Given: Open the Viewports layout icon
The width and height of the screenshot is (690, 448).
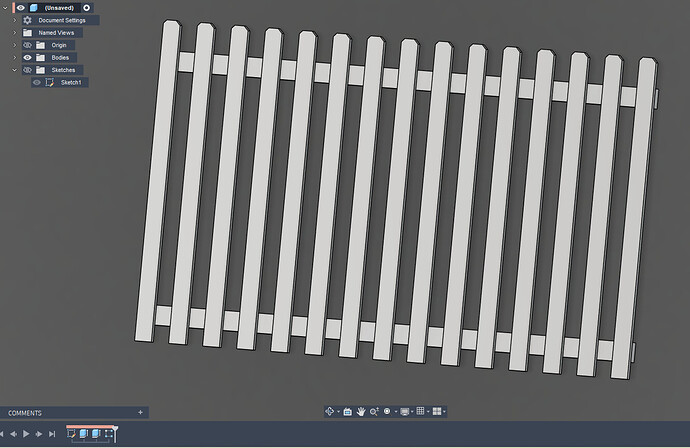Looking at the screenshot, I should tap(437, 411).
